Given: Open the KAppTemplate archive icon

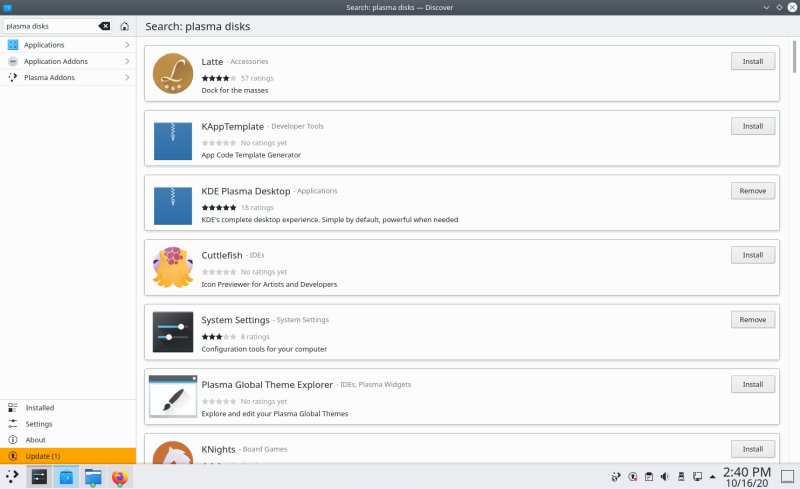Looking at the screenshot, I should (x=173, y=141).
